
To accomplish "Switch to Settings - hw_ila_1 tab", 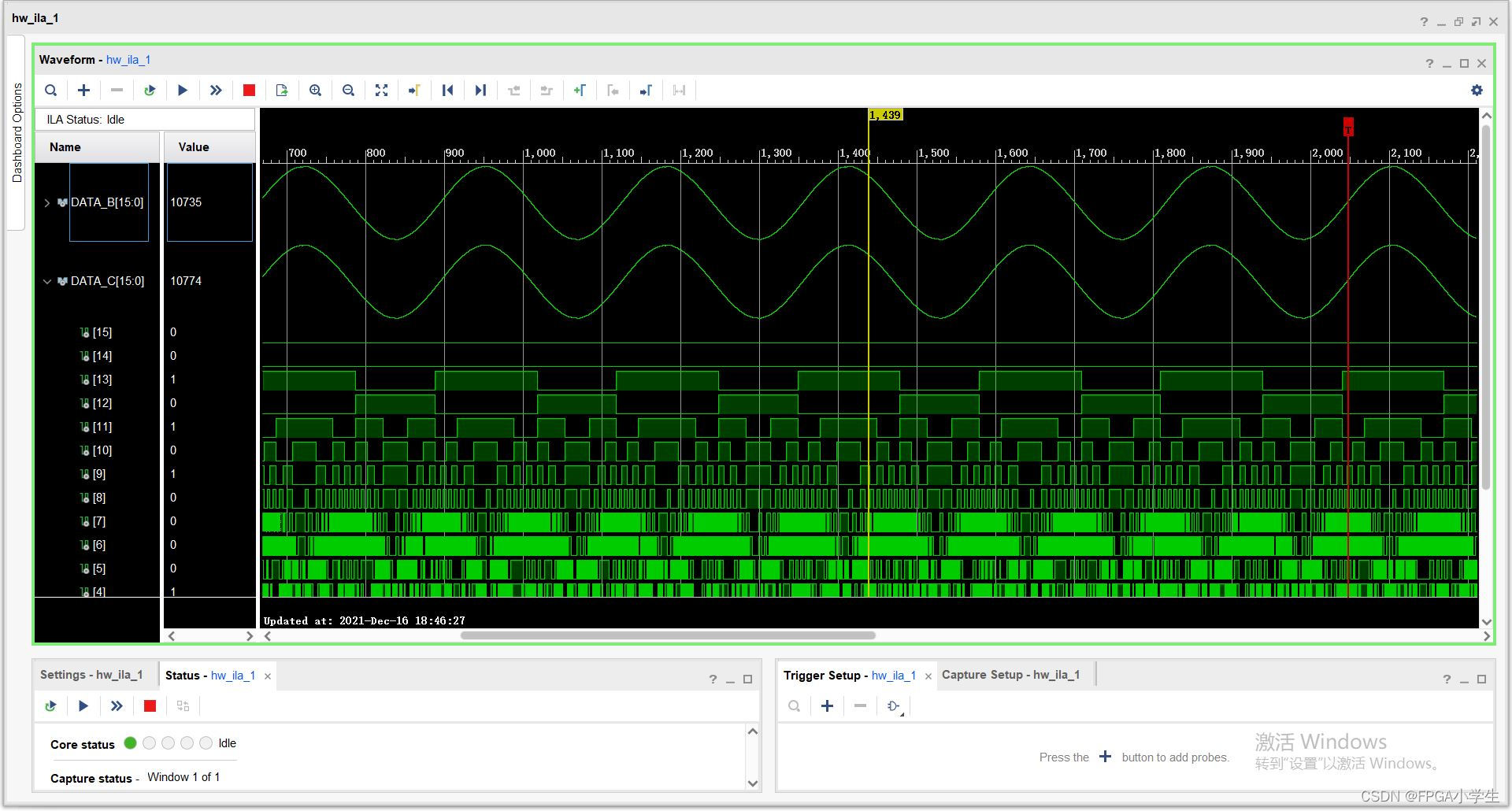I will 91,675.
